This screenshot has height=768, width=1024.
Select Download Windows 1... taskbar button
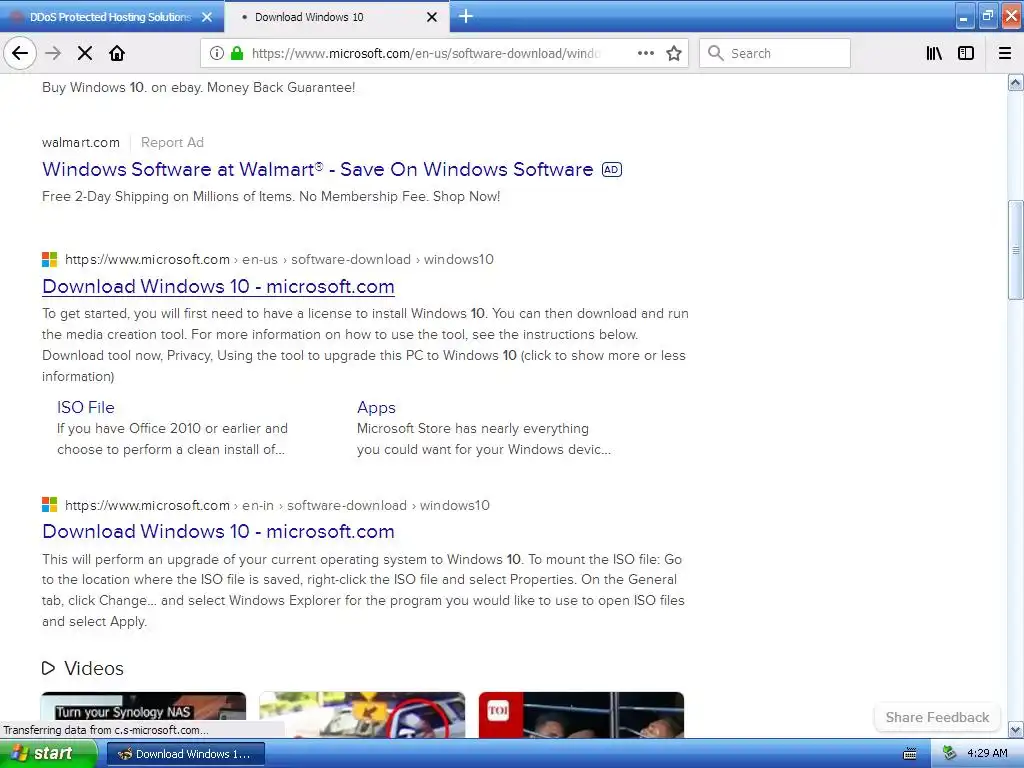[x=185, y=754]
